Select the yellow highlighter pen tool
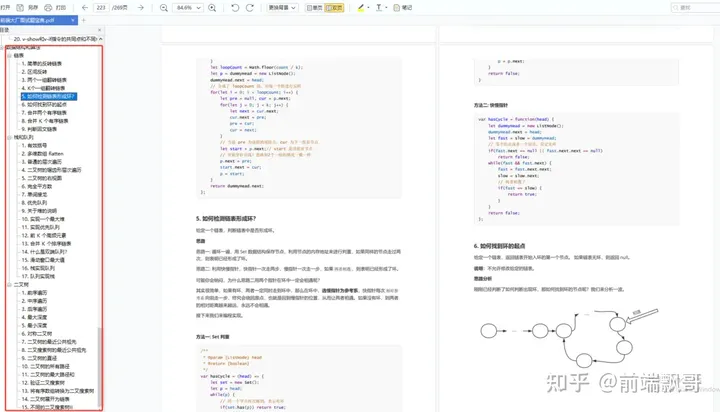Image resolution: width=720 pixels, height=412 pixels. coord(361,8)
